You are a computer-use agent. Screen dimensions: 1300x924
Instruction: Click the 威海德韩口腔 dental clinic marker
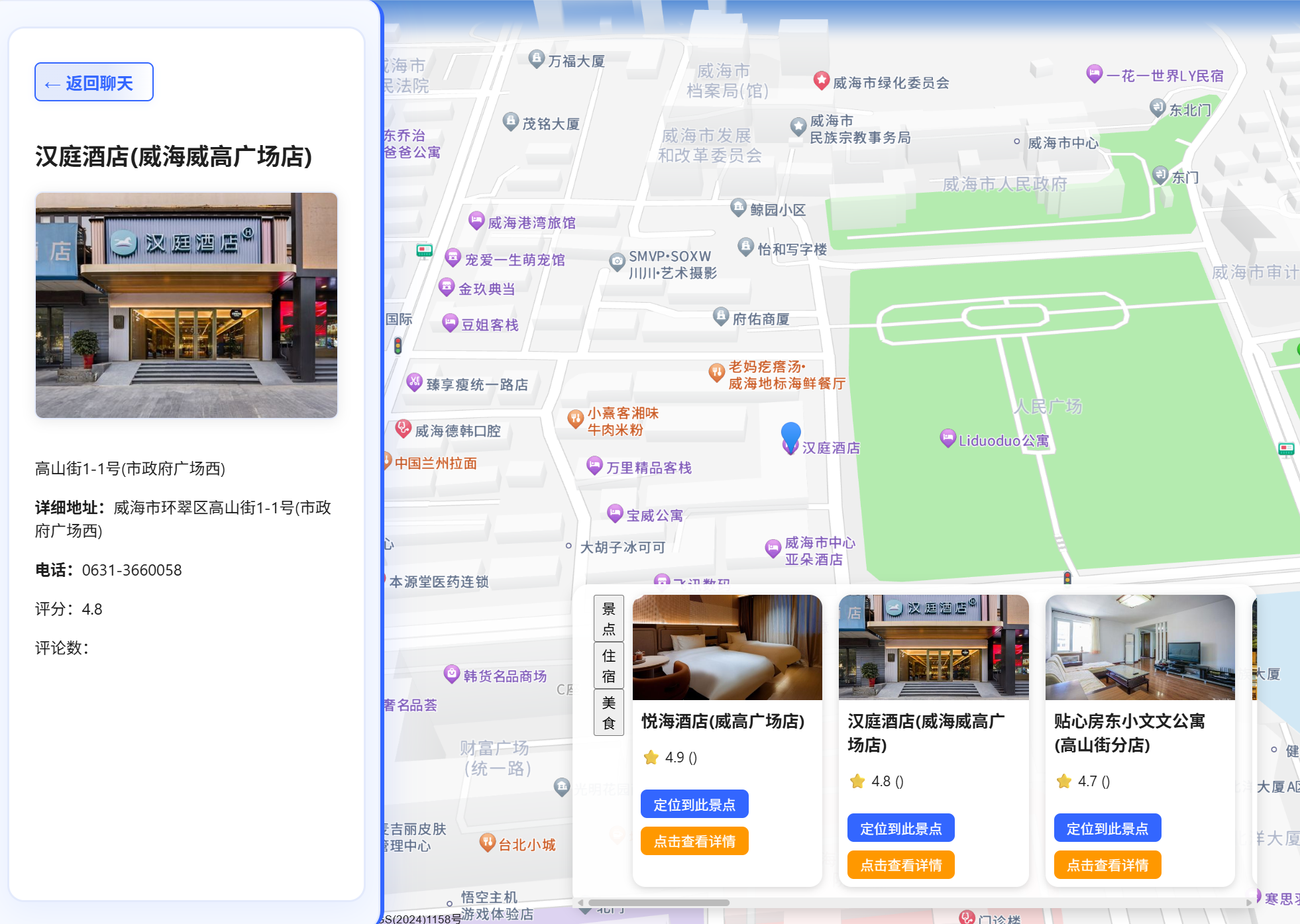pos(403,429)
